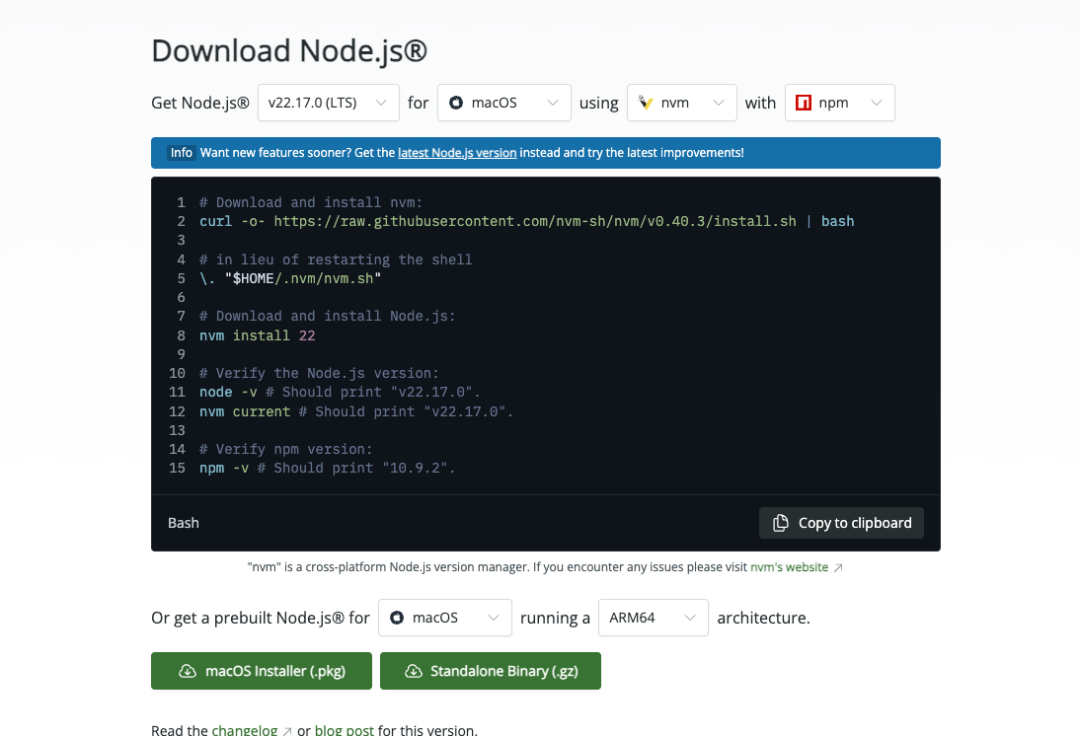Image resolution: width=1080 pixels, height=736 pixels.
Task: Click the chevron of the ARM64 selector
Action: [689, 618]
